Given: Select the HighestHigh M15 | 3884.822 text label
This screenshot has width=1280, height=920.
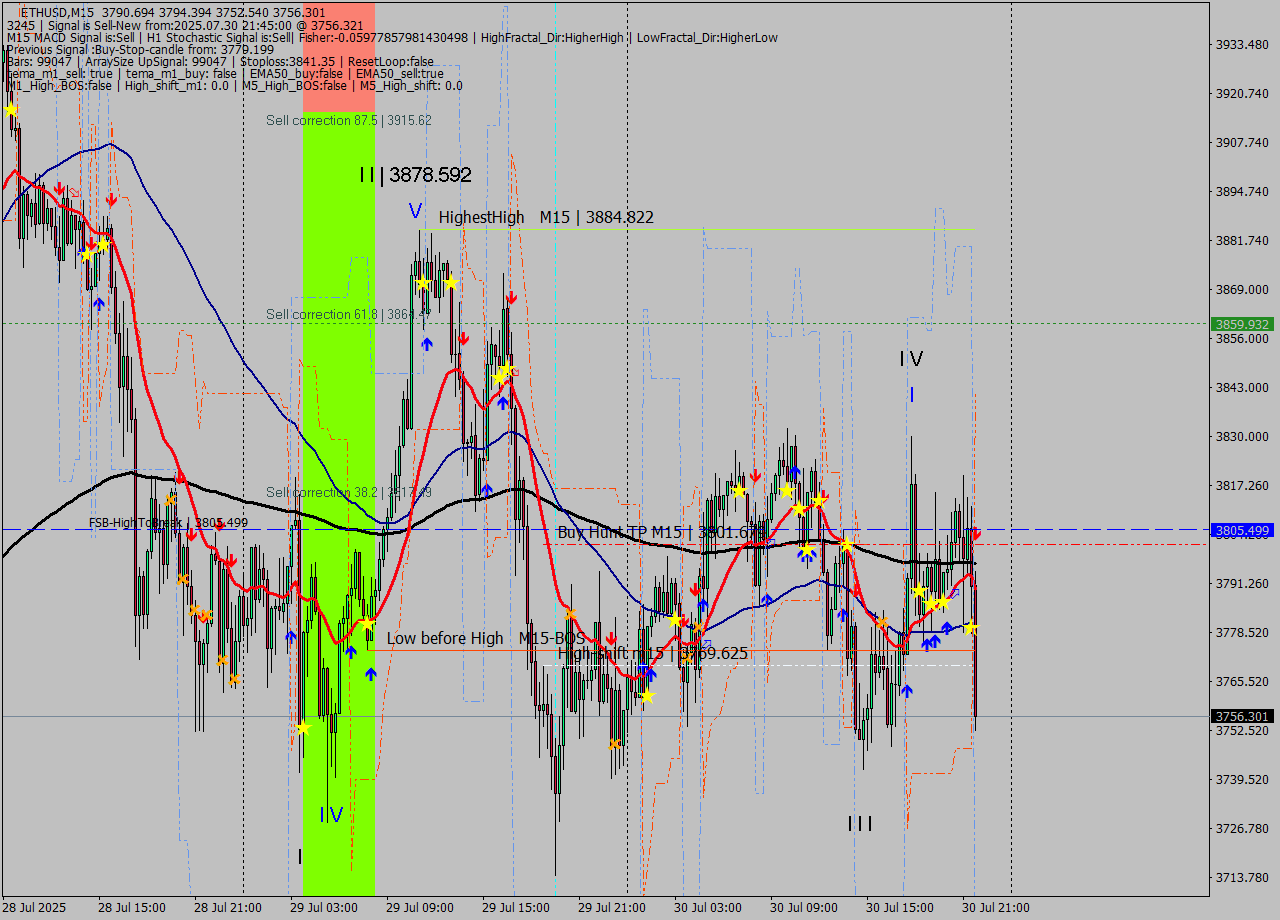Looking at the screenshot, I should point(545,217).
